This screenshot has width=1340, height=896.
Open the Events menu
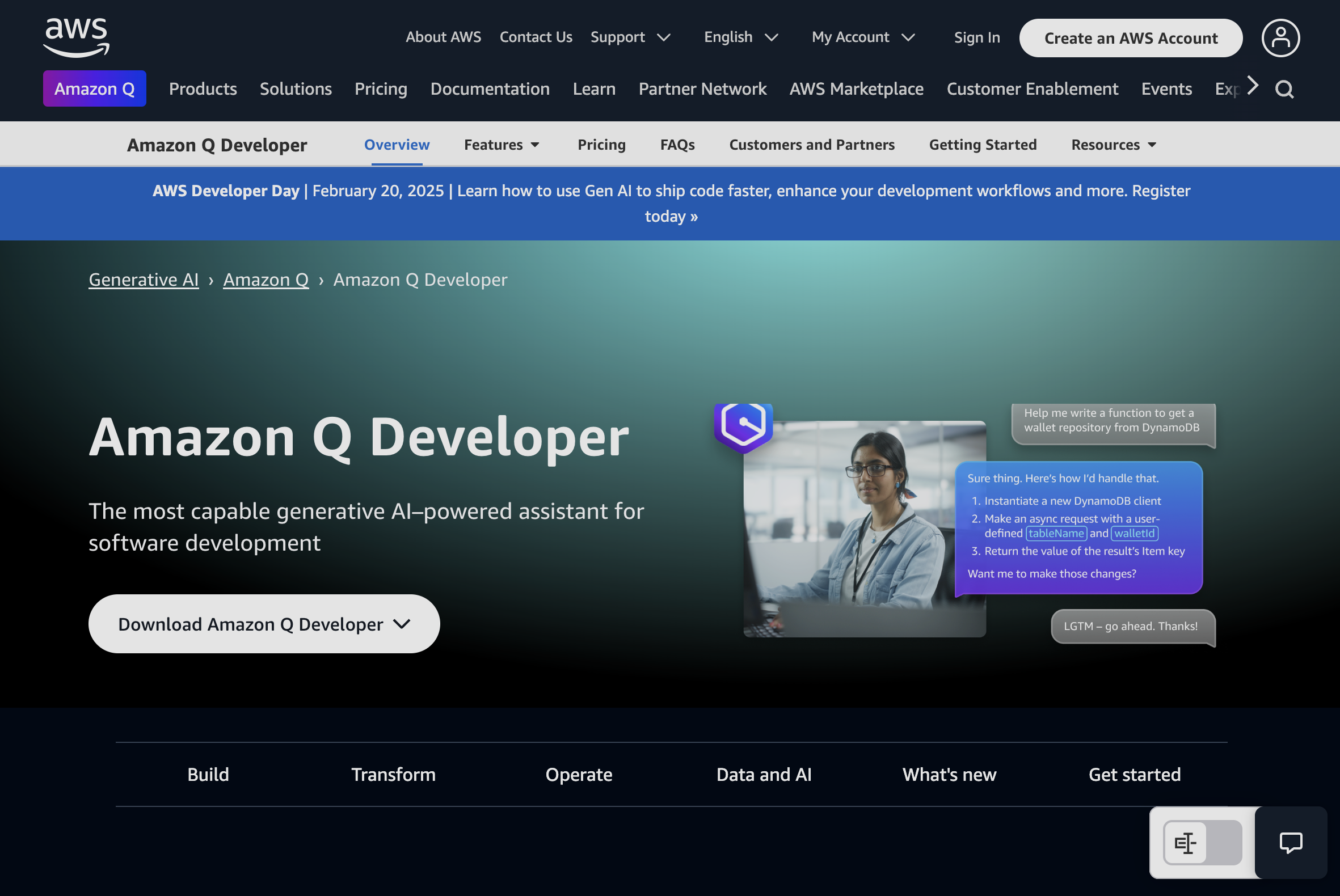[1166, 89]
